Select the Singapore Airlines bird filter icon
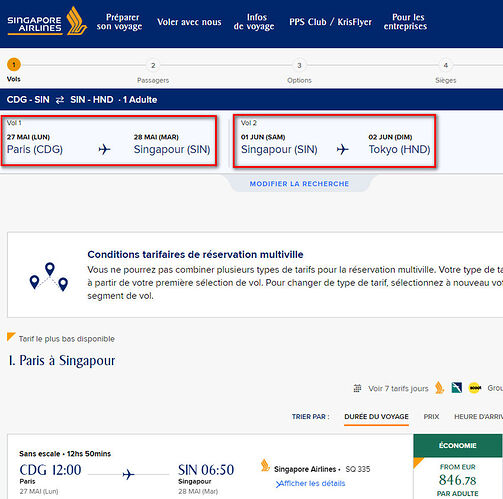Image resolution: width=503 pixels, height=499 pixels. tap(440, 388)
